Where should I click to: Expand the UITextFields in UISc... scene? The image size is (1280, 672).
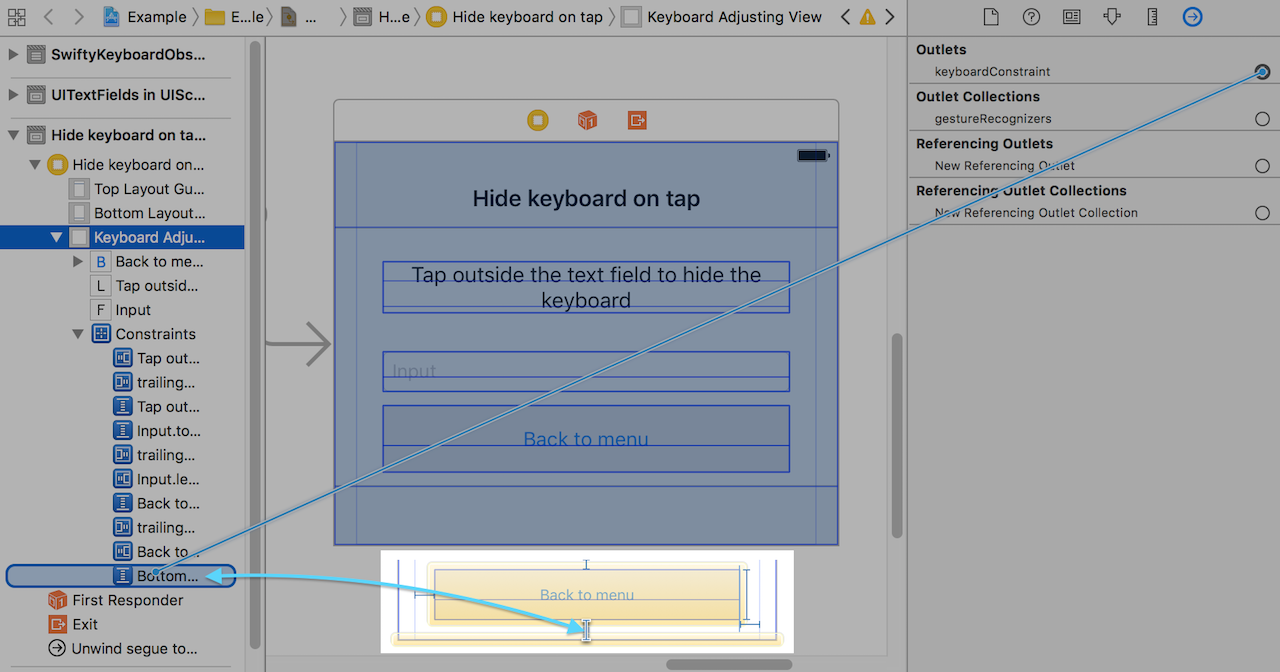[x=13, y=95]
